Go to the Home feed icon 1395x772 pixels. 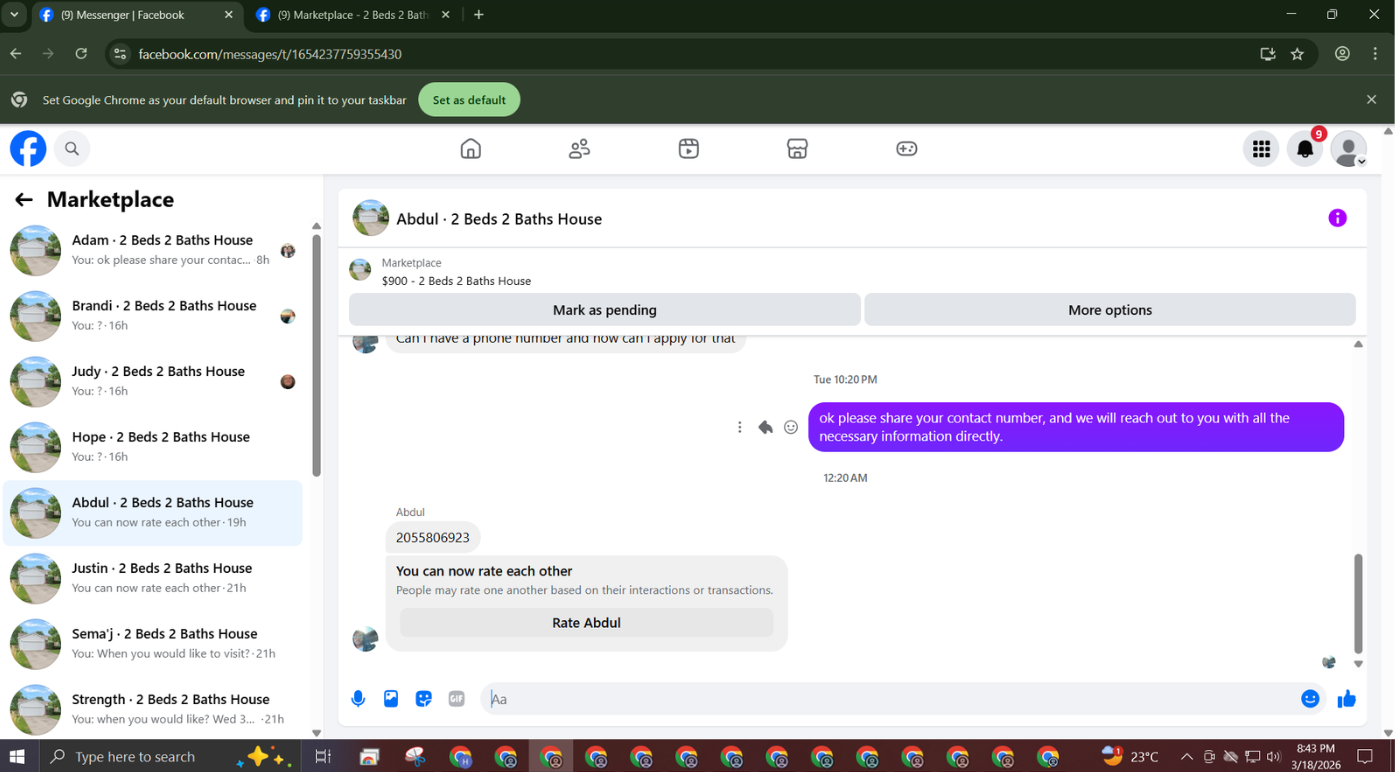(471, 149)
